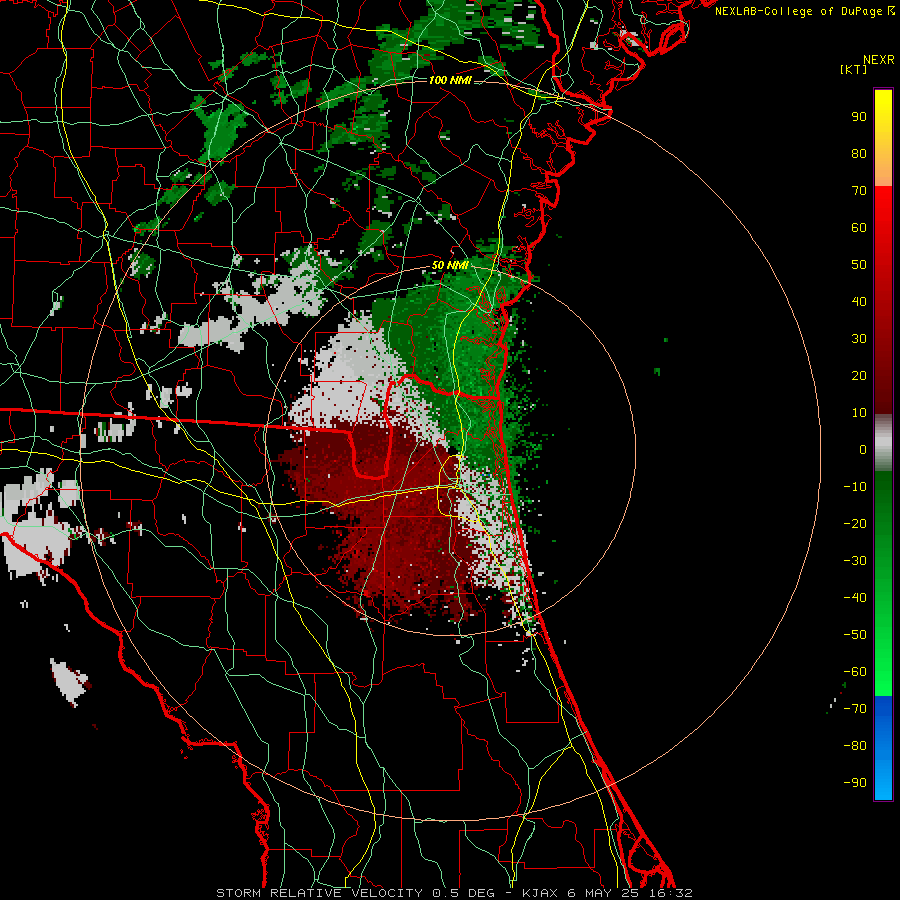Click the 30 value on the velocity scale

click(859, 339)
